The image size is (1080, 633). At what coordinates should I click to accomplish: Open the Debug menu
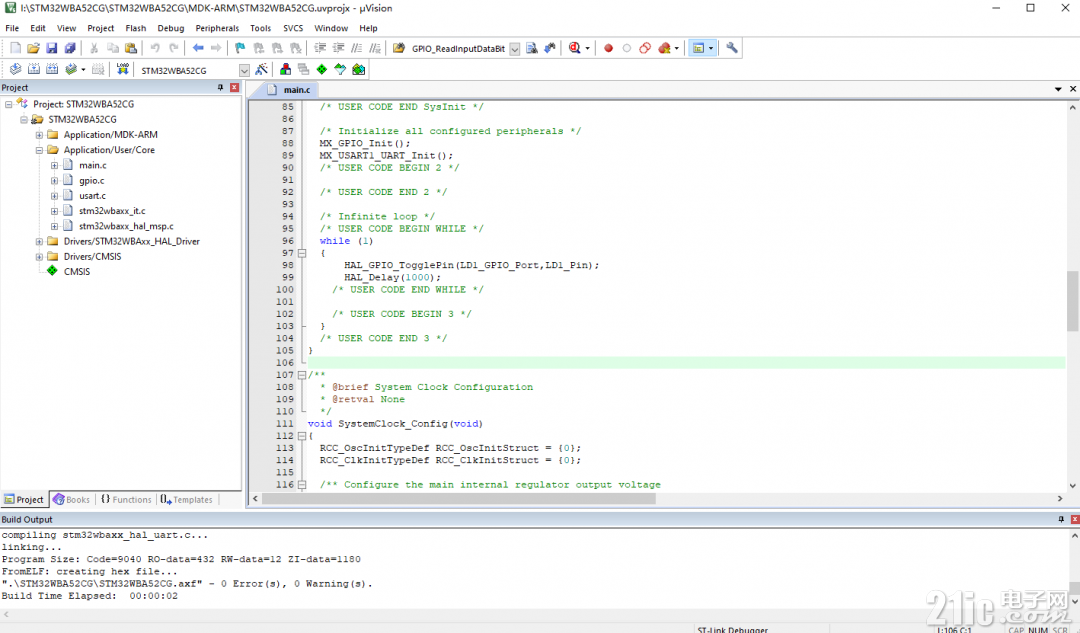click(171, 28)
